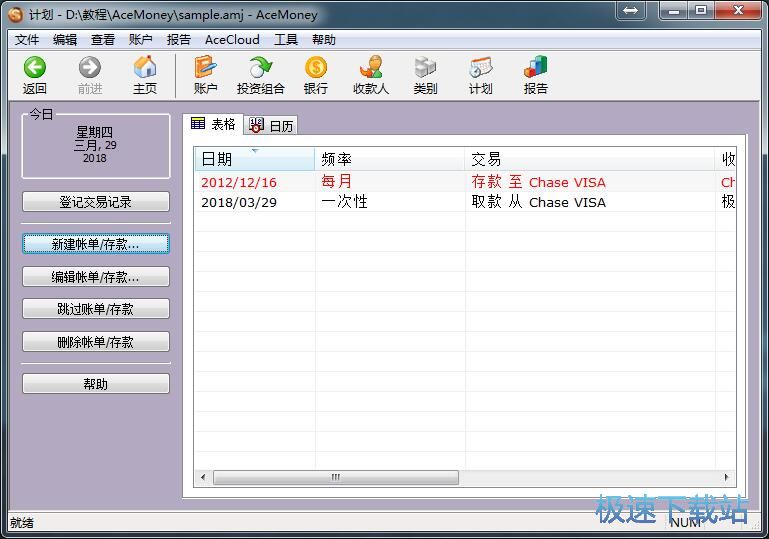Image resolution: width=769 pixels, height=539 pixels.
Task: Click the 跳过账单/存款 button
Action: tap(96, 309)
